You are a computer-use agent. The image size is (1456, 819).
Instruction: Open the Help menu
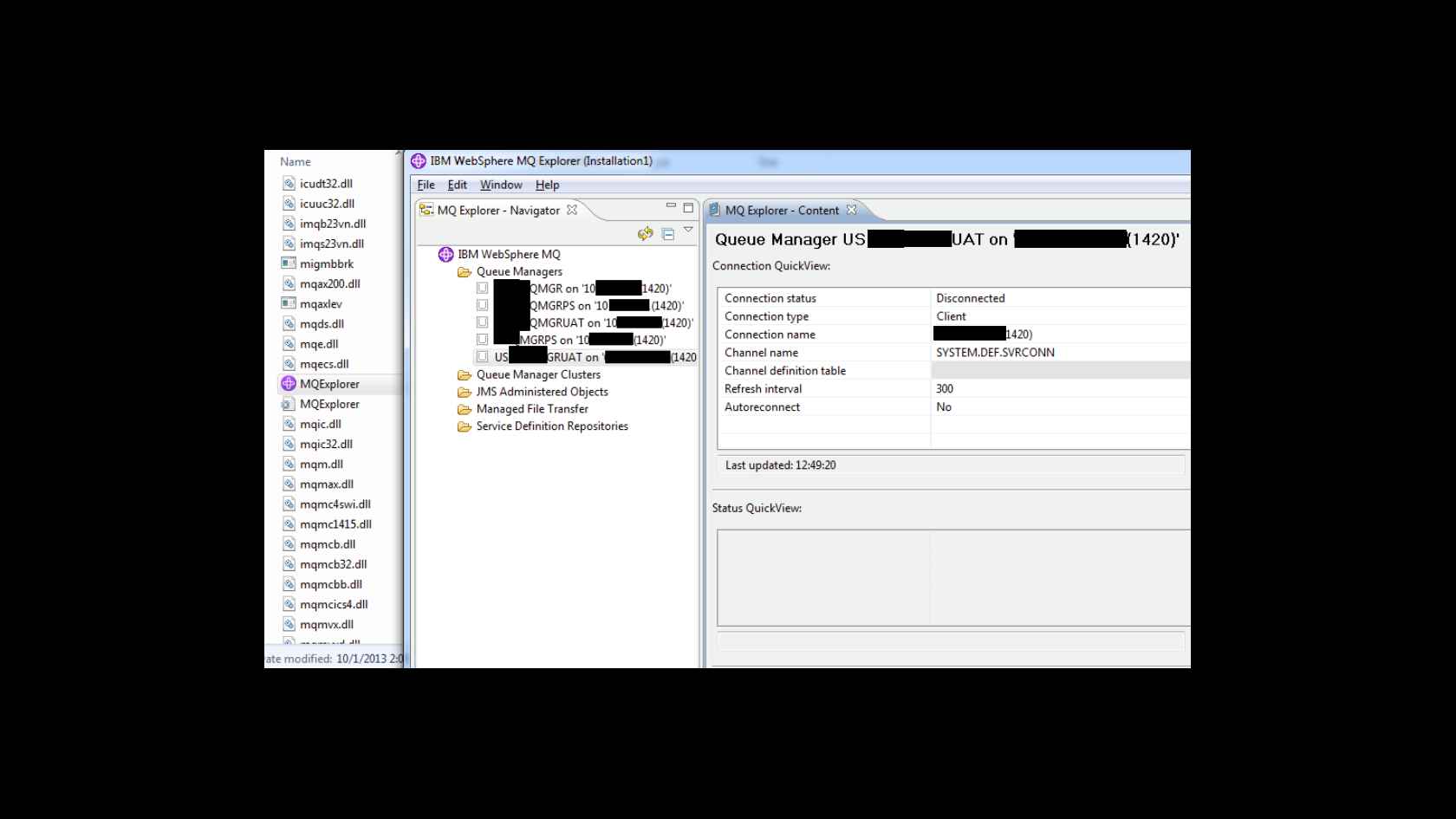[547, 185]
